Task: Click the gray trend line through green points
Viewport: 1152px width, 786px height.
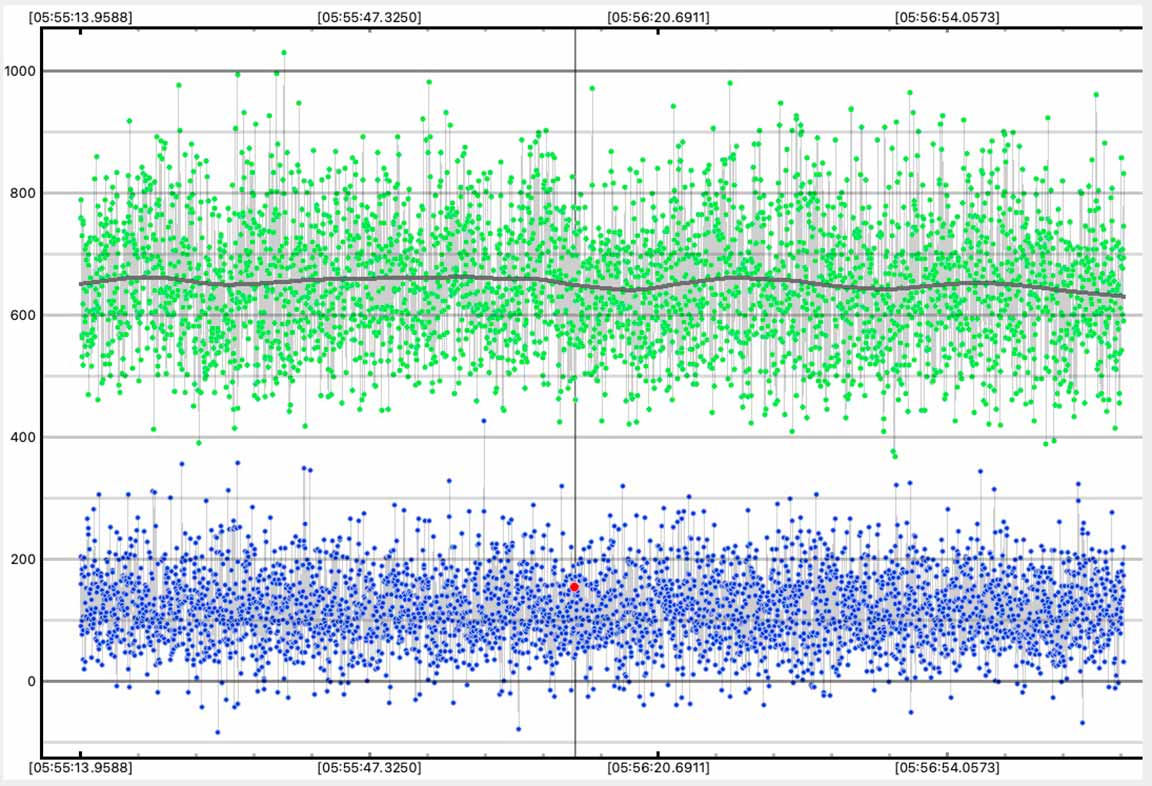Action: point(400,278)
